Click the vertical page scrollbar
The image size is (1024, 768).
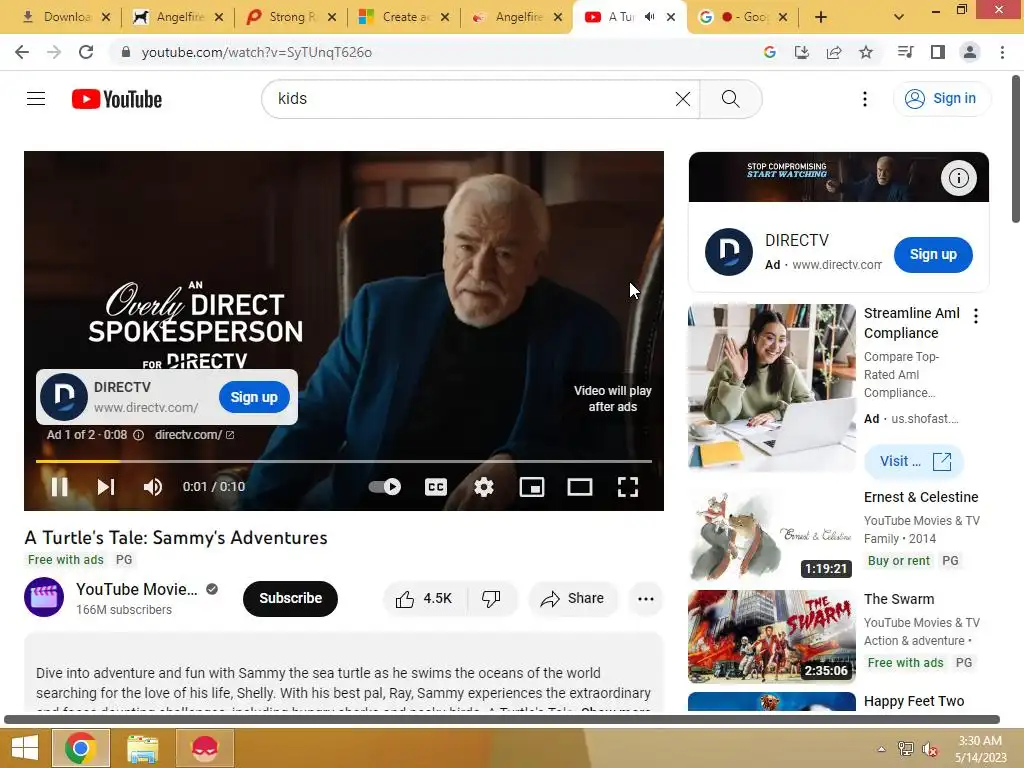coord(1016,149)
